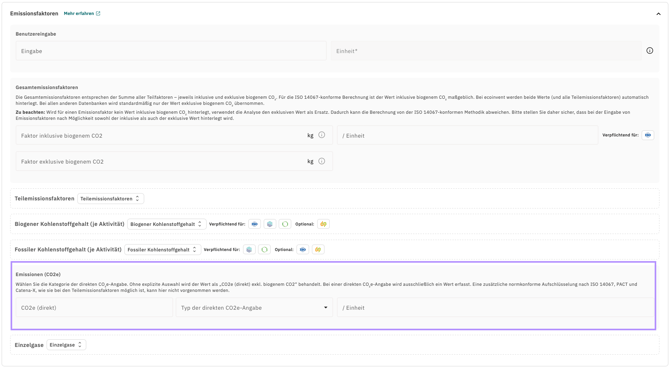Click green circle badge in Fossiler Kohlenstoffgehalt row
Image resolution: width=670 pixels, height=368 pixels.
pyautogui.click(x=264, y=250)
